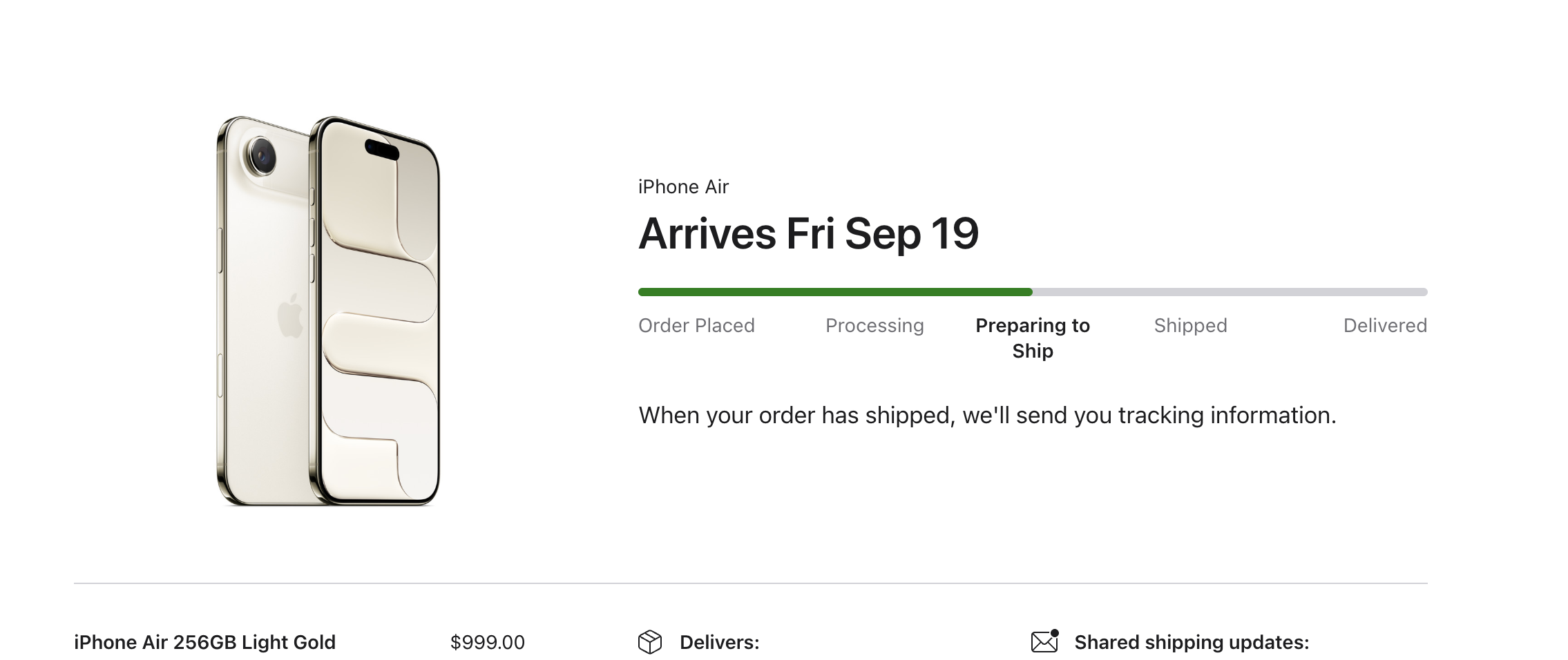Select the Delivered status step
Viewport: 1568px width, 660px height.
click(1385, 325)
